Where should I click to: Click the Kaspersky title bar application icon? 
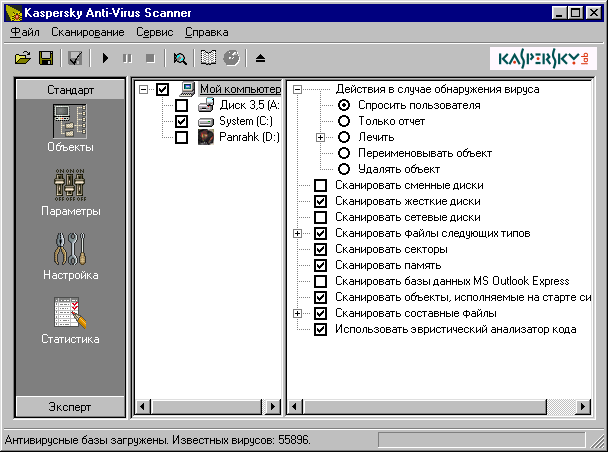(x=14, y=13)
